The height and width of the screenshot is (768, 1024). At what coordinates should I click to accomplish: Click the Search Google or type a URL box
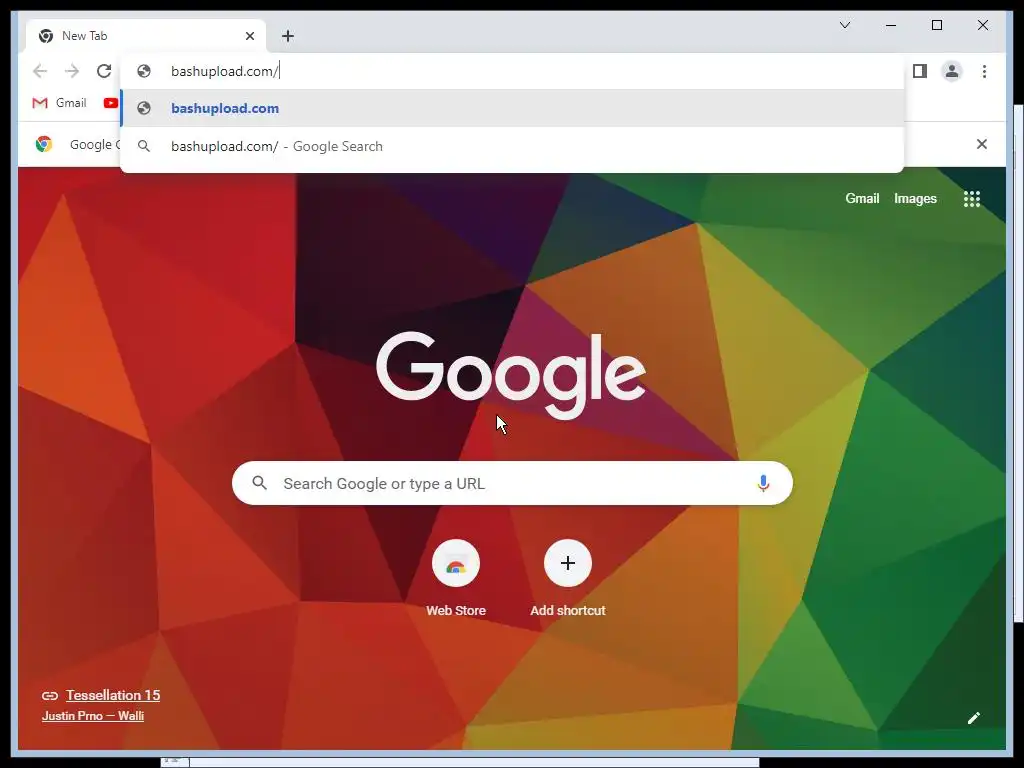tap(512, 483)
